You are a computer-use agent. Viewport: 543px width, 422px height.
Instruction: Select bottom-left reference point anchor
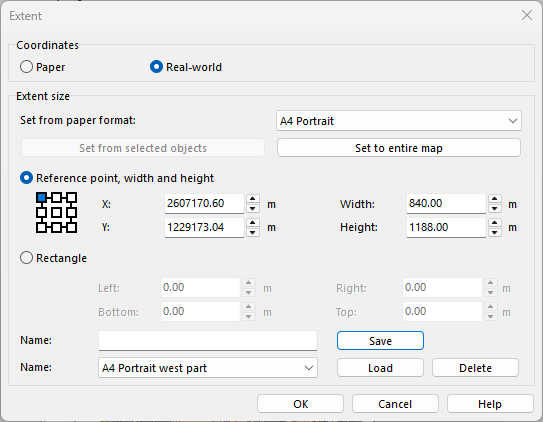(42, 227)
